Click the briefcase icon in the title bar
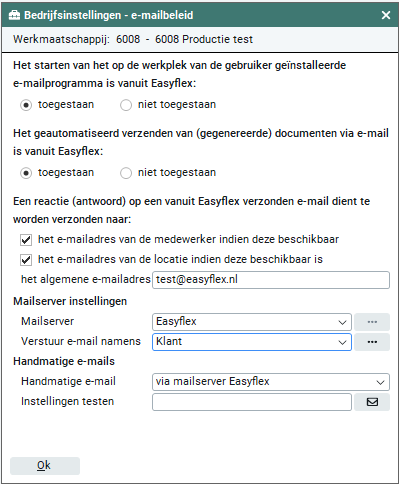This screenshot has width=400, height=484. point(14,15)
